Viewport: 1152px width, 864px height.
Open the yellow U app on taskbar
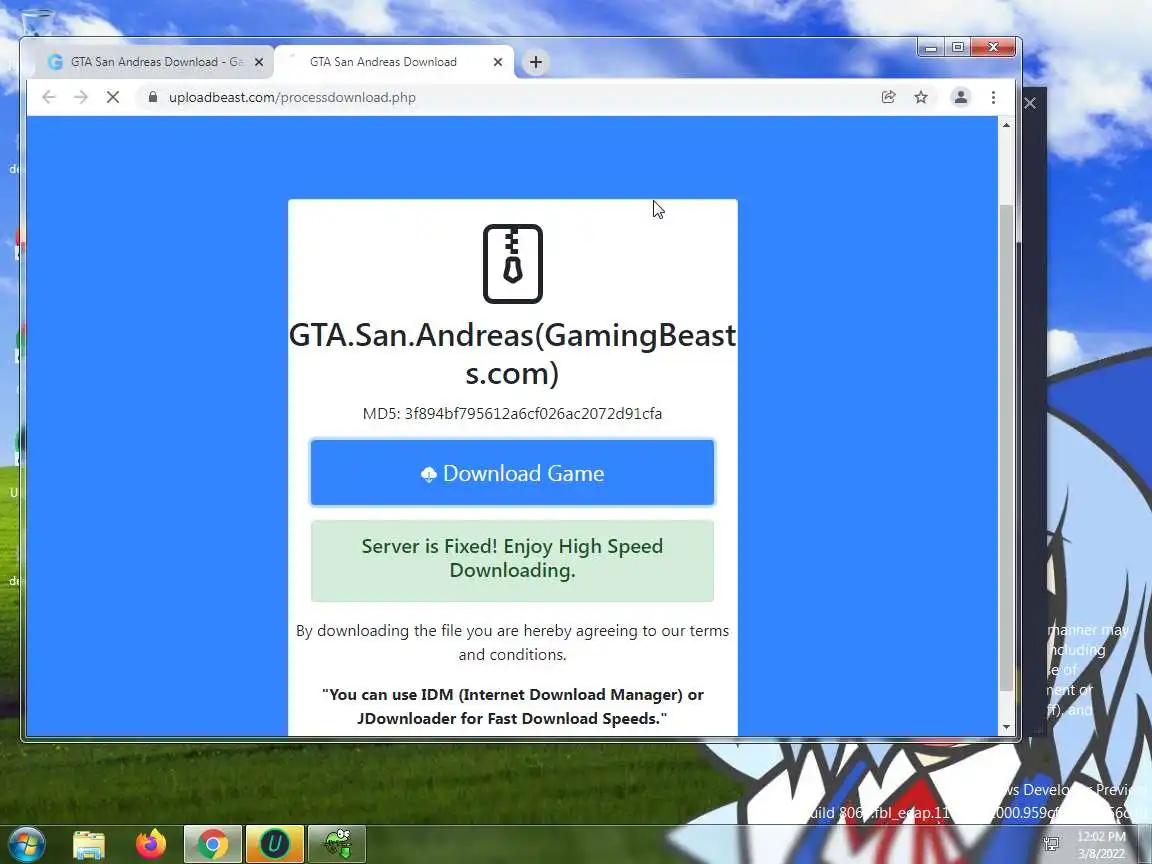(274, 844)
